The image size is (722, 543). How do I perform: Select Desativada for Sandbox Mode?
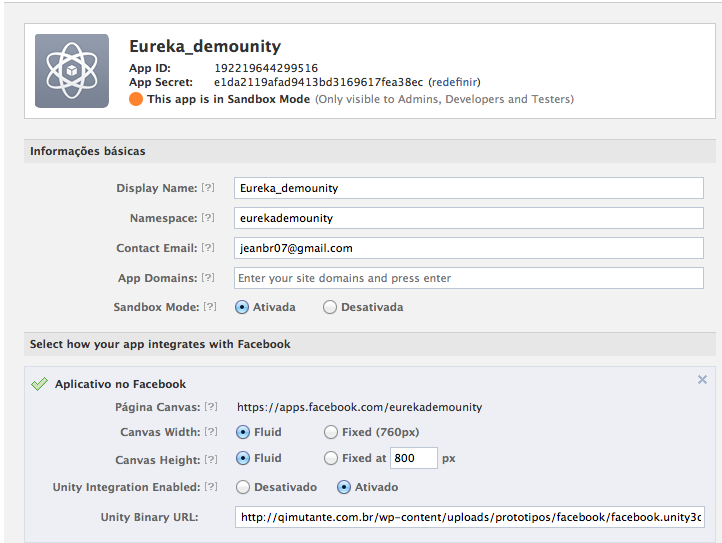pyautogui.click(x=330, y=307)
